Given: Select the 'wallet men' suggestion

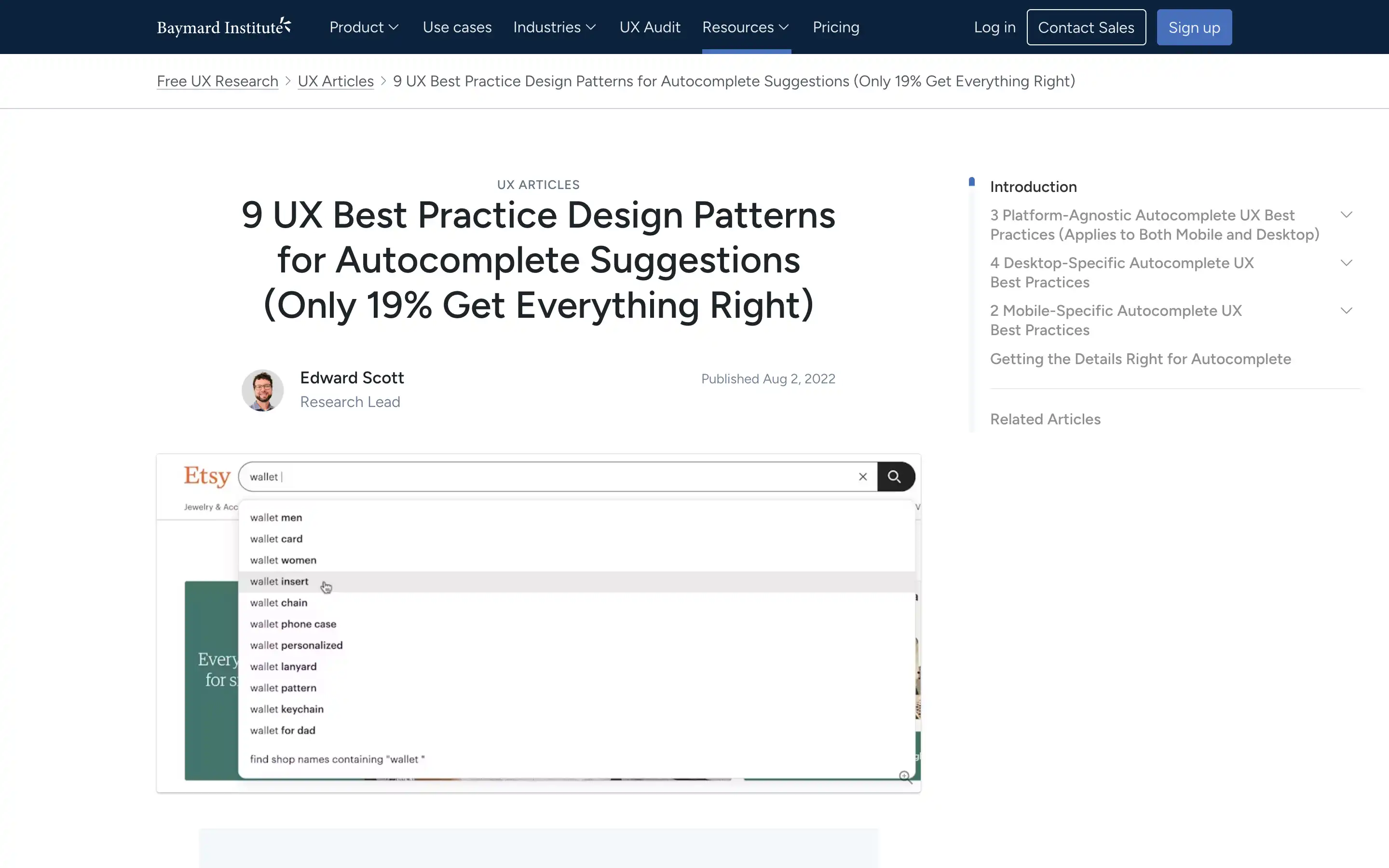Looking at the screenshot, I should click(576, 517).
